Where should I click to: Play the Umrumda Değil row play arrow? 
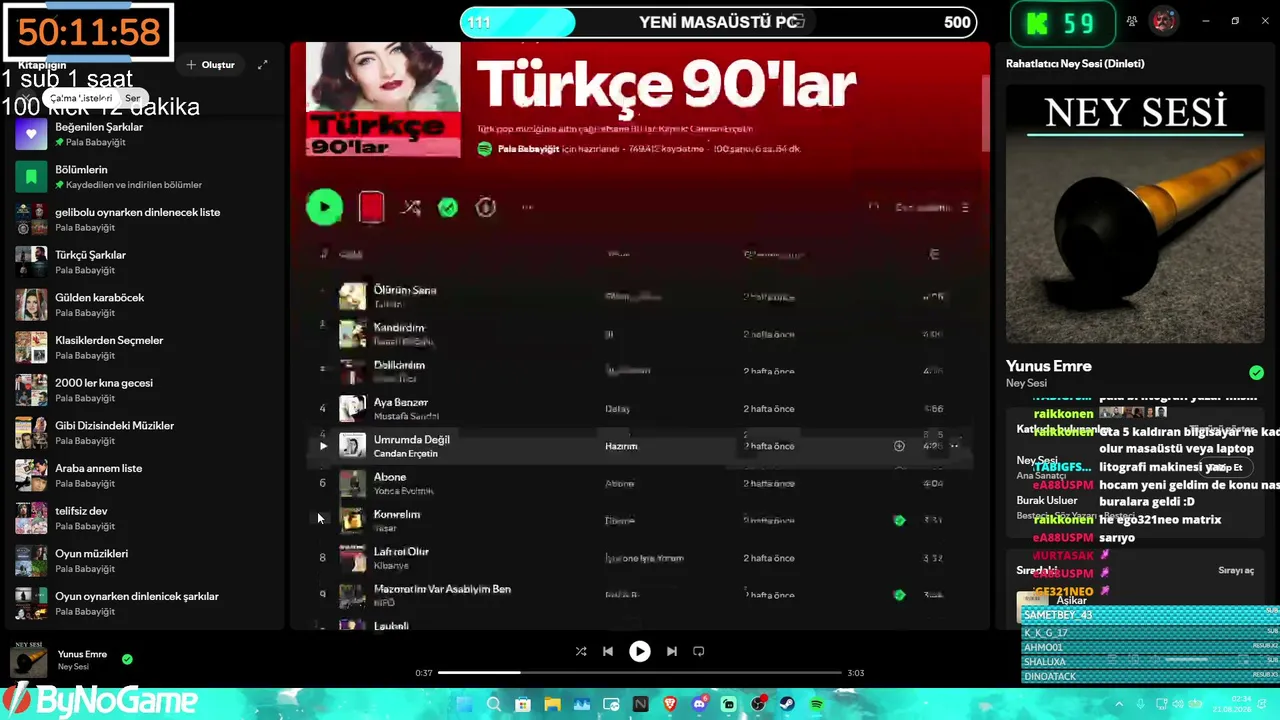322,446
